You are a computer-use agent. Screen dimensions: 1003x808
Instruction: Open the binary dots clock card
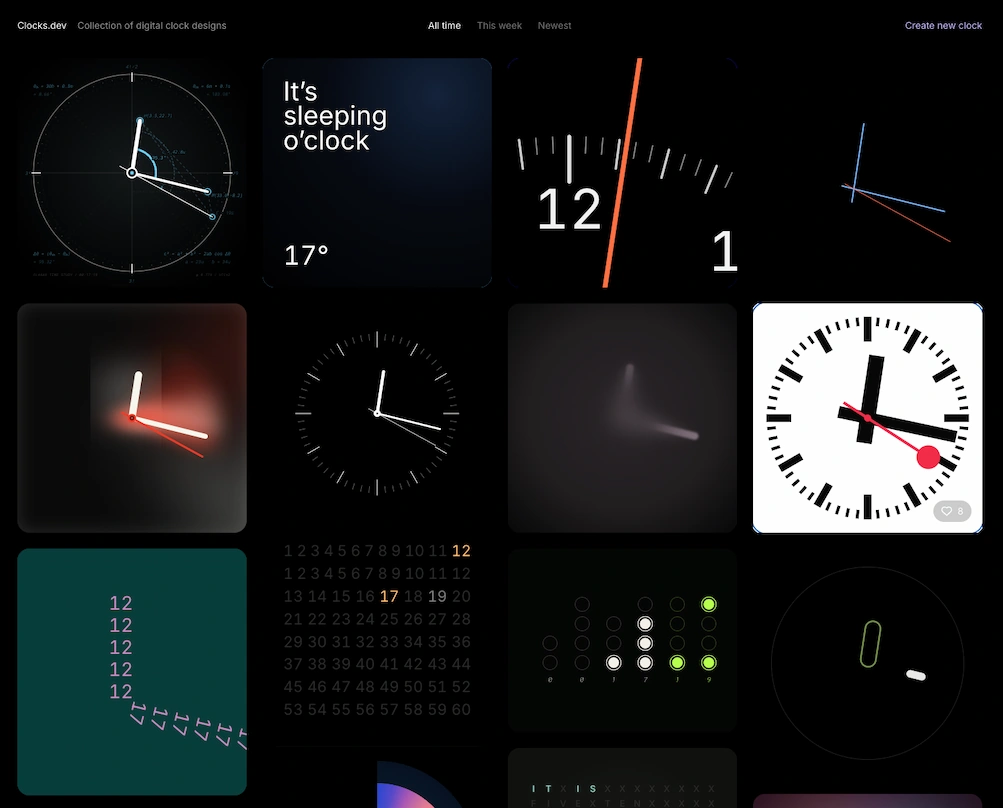pyautogui.click(x=622, y=640)
